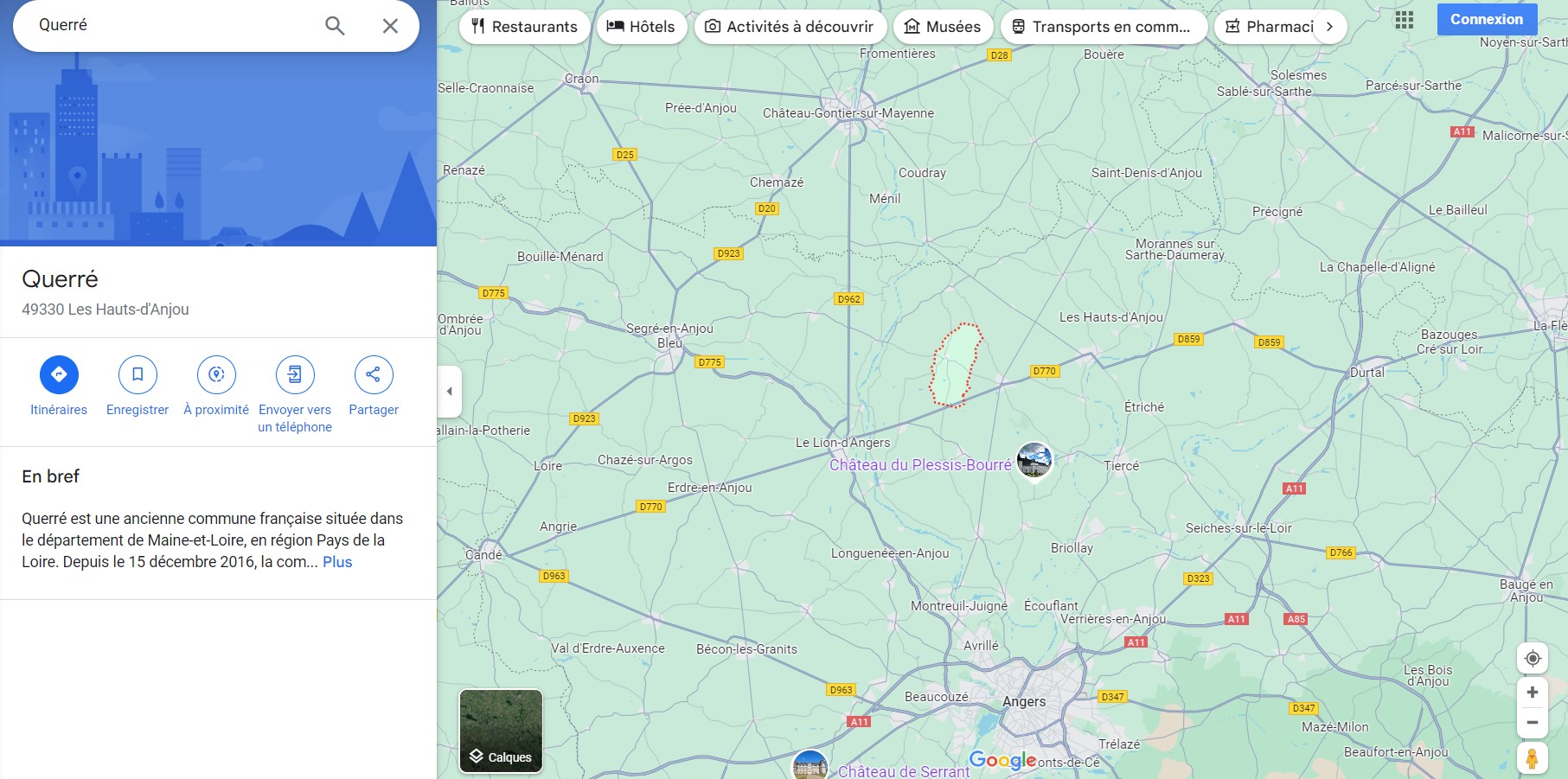Click the Bécon-les-Granits label
The width and height of the screenshot is (1568, 779).
[746, 649]
